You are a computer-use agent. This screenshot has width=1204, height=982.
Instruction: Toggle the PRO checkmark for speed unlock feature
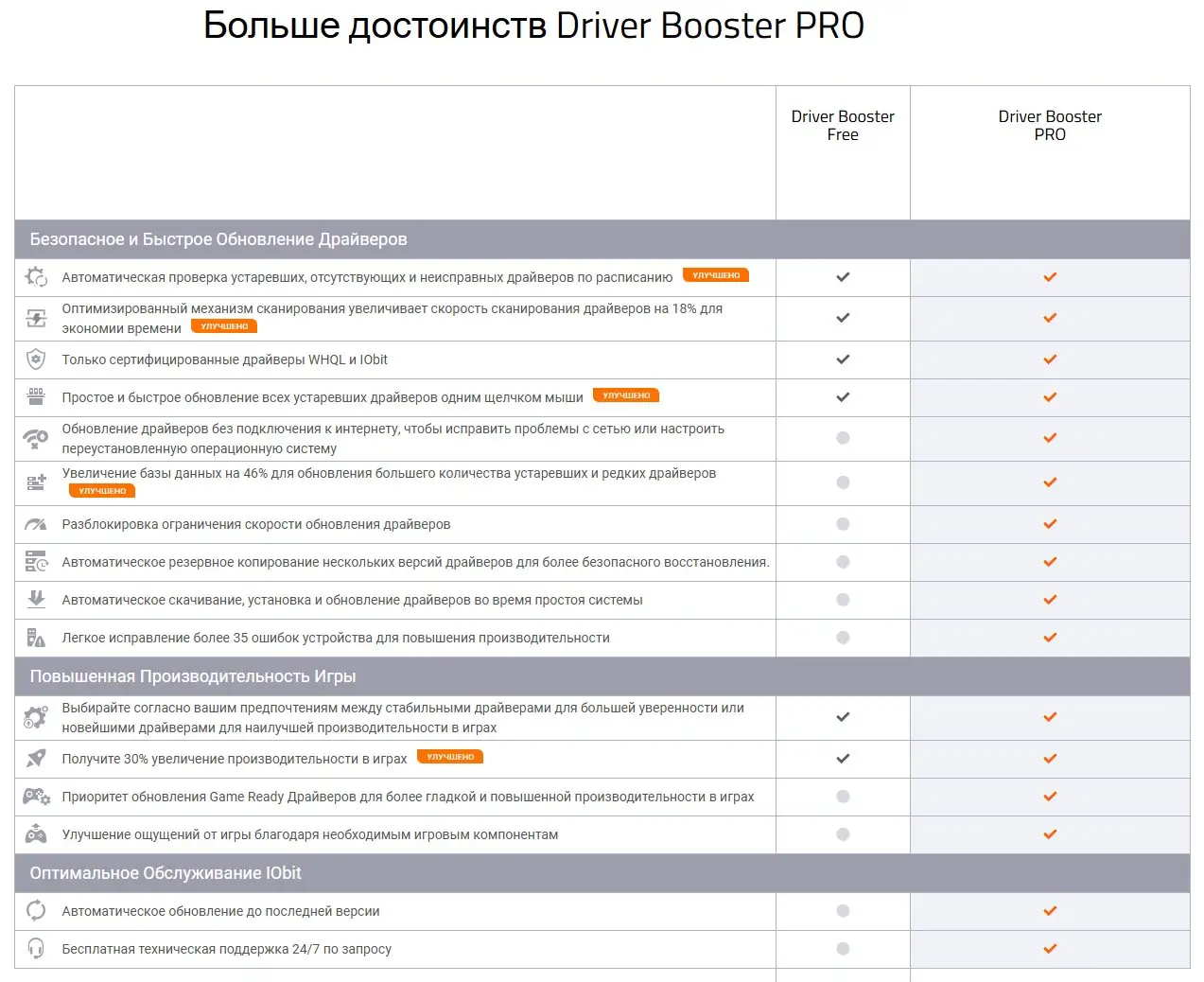(x=1049, y=523)
